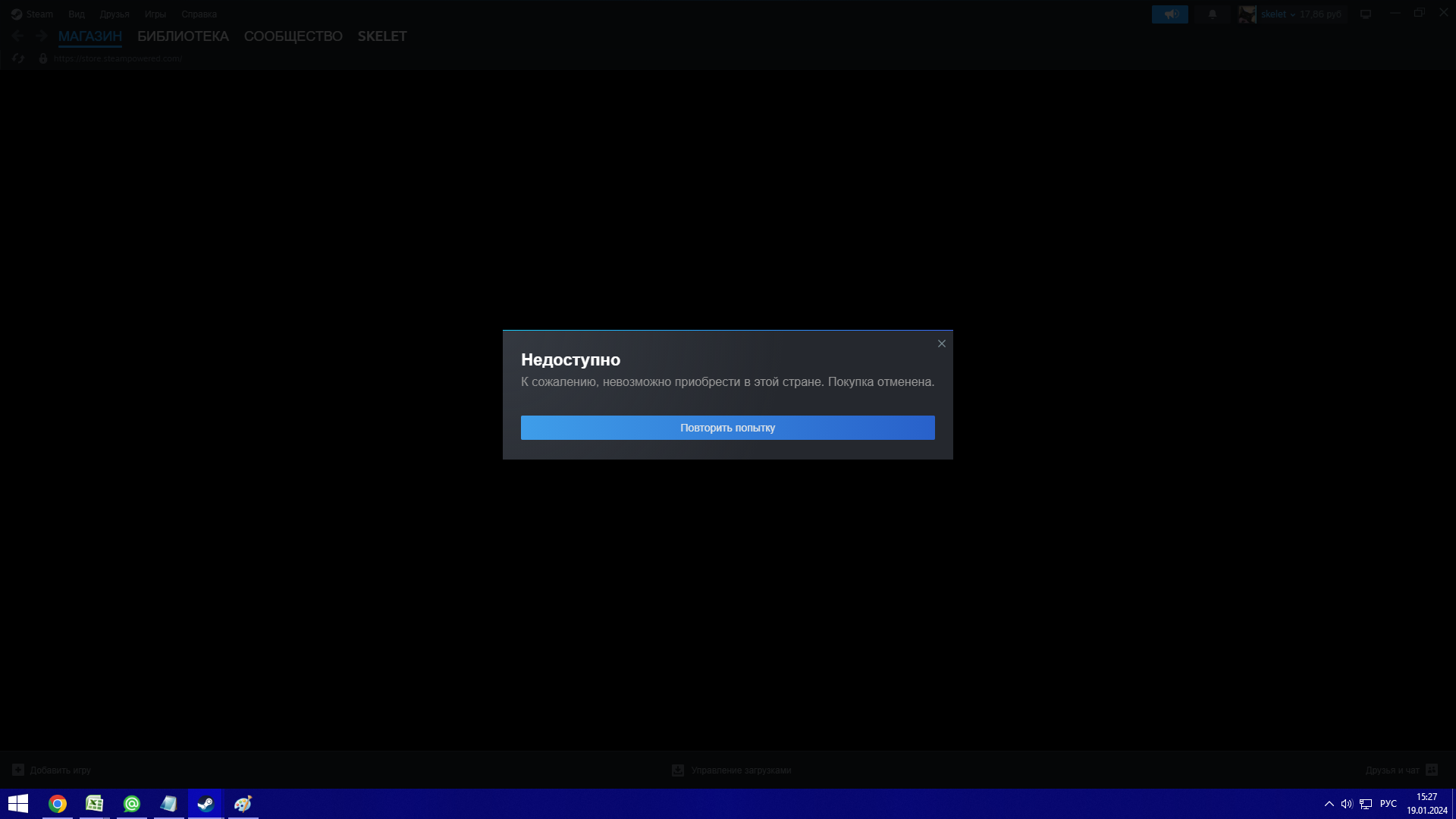The height and width of the screenshot is (819, 1456).
Task: Expand the skelet account dropdown
Action: 1278,14
